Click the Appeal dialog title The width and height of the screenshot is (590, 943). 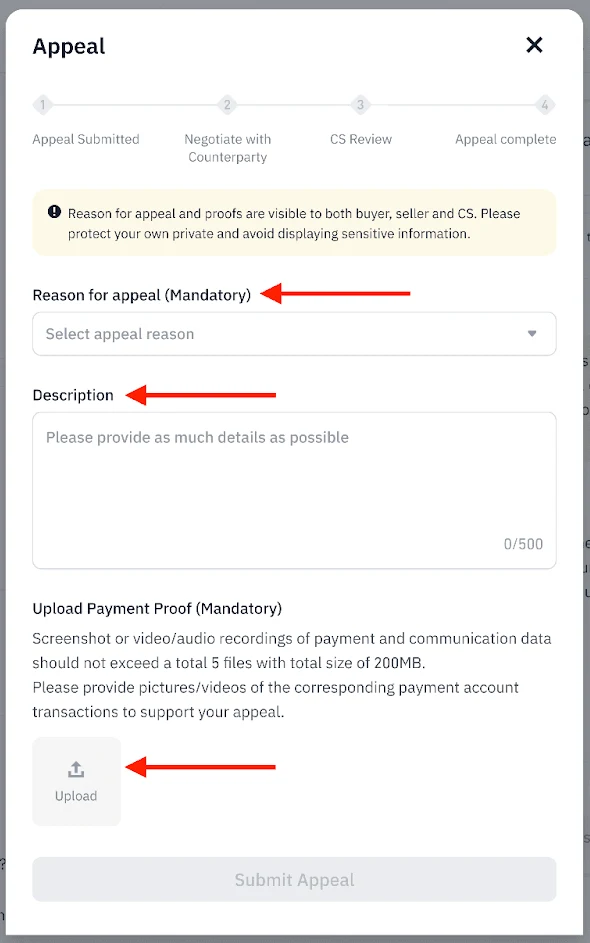(x=69, y=46)
